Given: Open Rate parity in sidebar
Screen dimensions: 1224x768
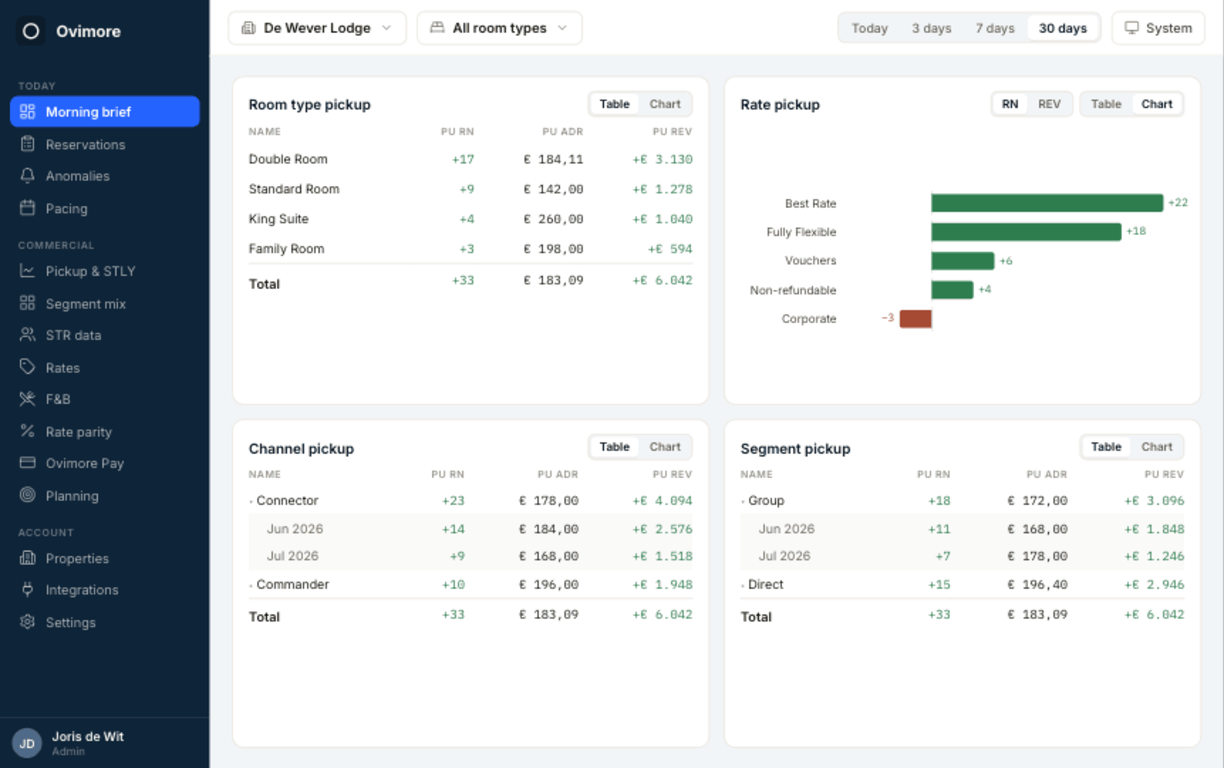Looking at the screenshot, I should [105, 431].
